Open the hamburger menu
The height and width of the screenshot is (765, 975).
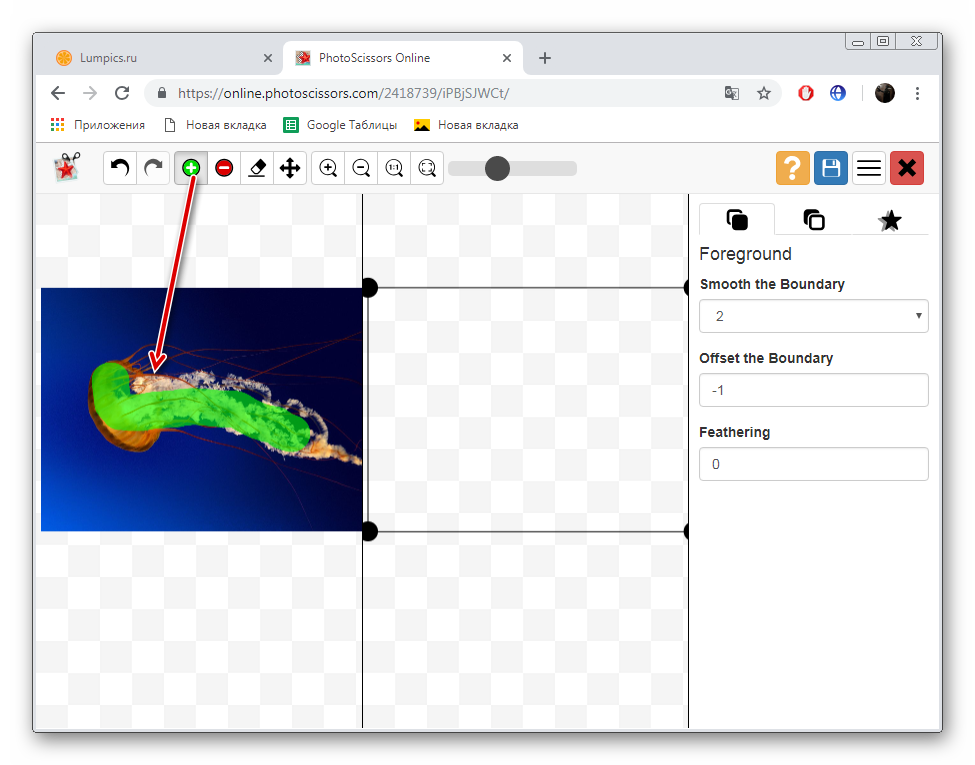869,168
